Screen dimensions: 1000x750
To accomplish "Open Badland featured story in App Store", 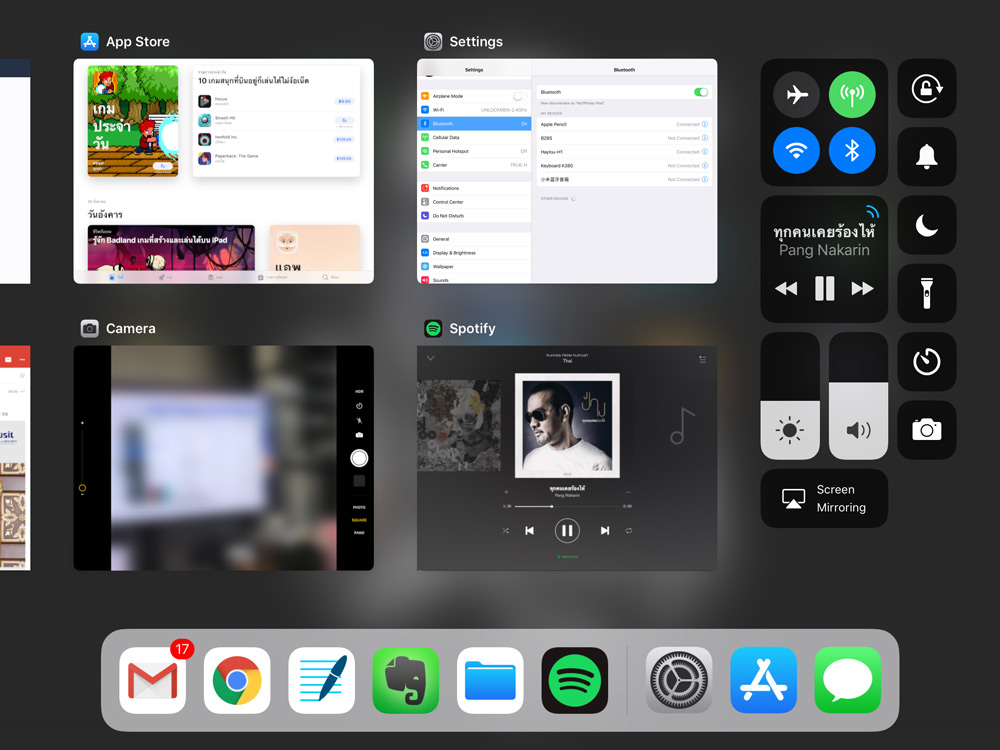I will 171,248.
